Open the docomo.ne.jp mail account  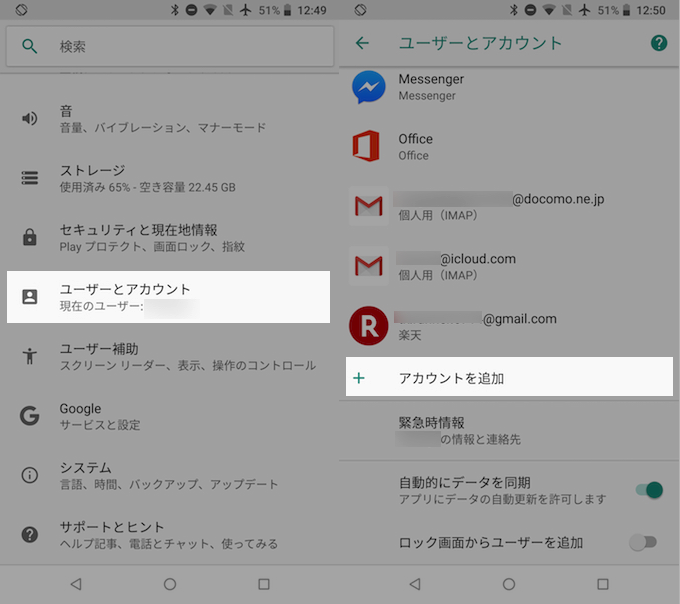(500, 206)
